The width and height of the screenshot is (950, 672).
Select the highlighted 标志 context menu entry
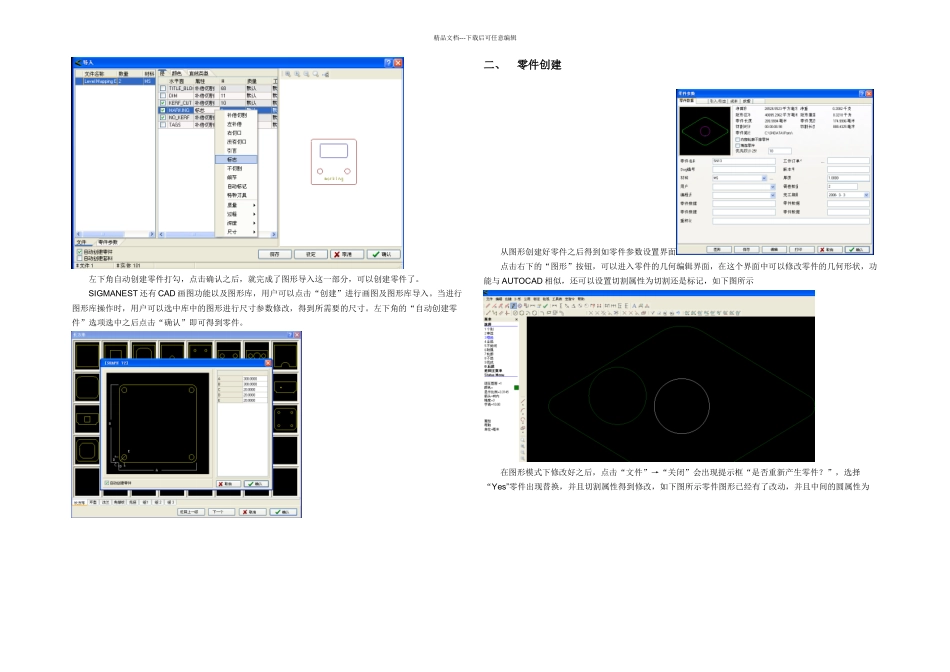click(x=236, y=159)
